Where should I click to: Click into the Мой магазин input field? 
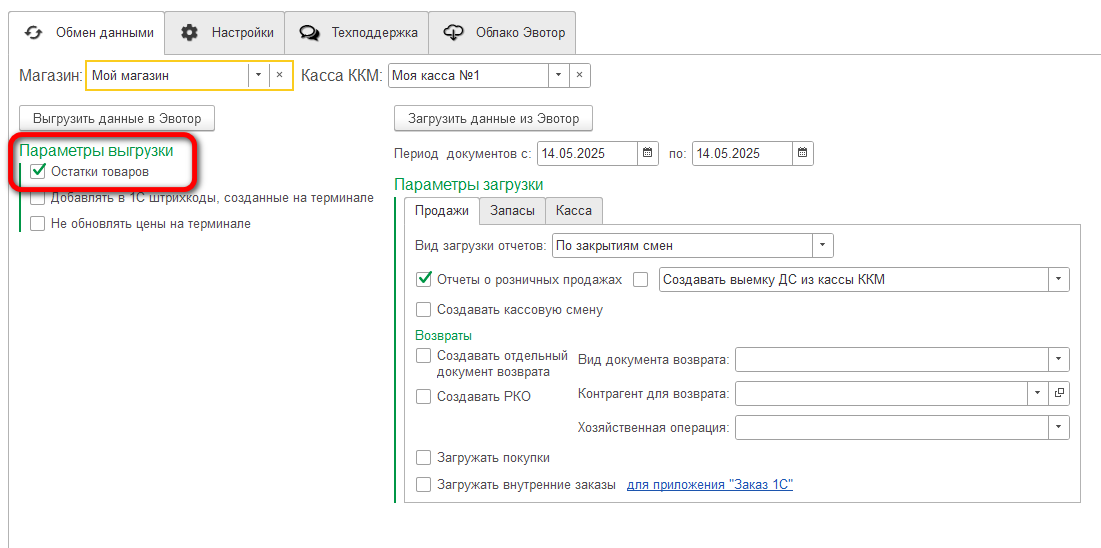click(x=167, y=75)
